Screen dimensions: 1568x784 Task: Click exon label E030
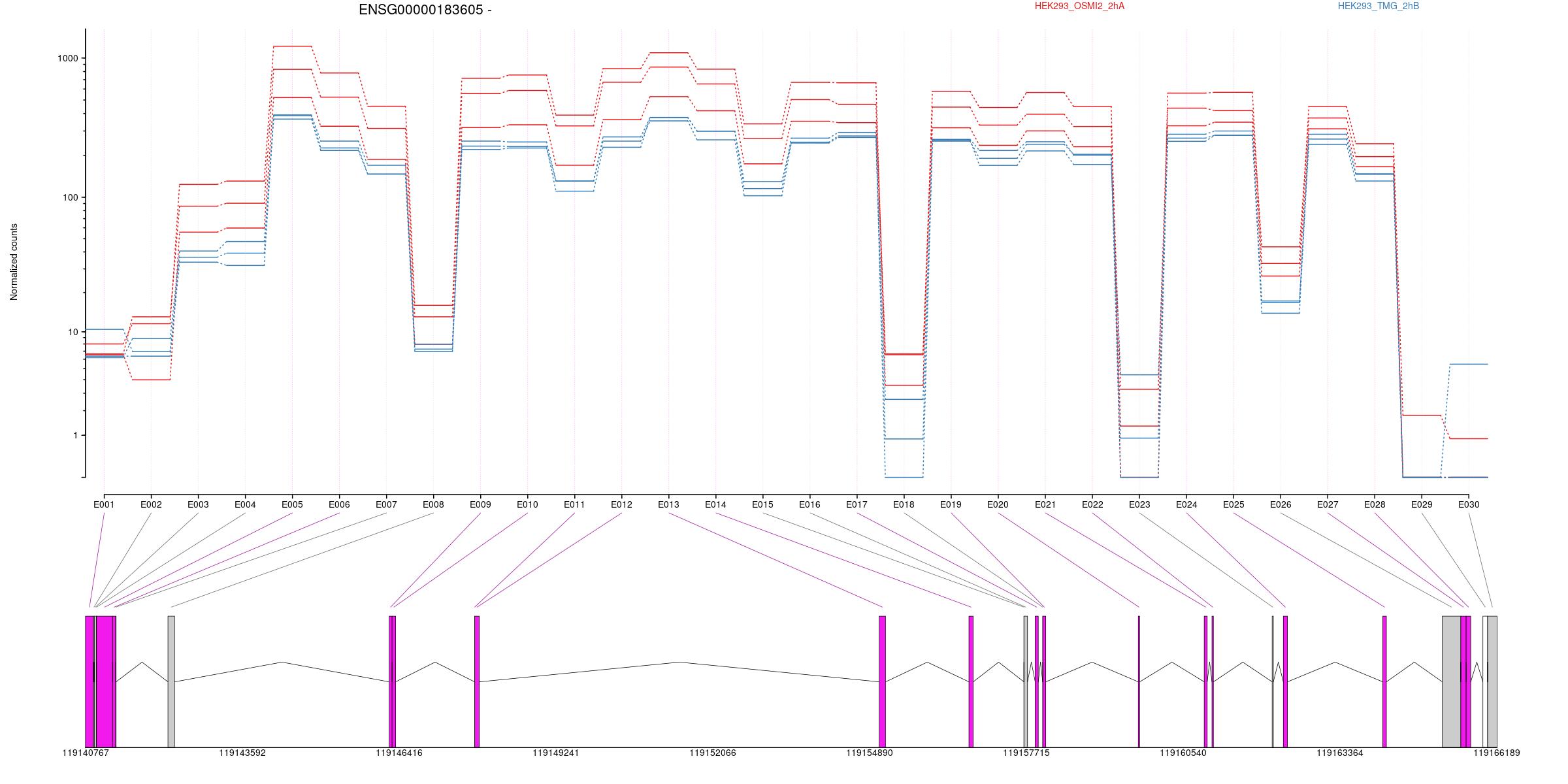(1469, 504)
